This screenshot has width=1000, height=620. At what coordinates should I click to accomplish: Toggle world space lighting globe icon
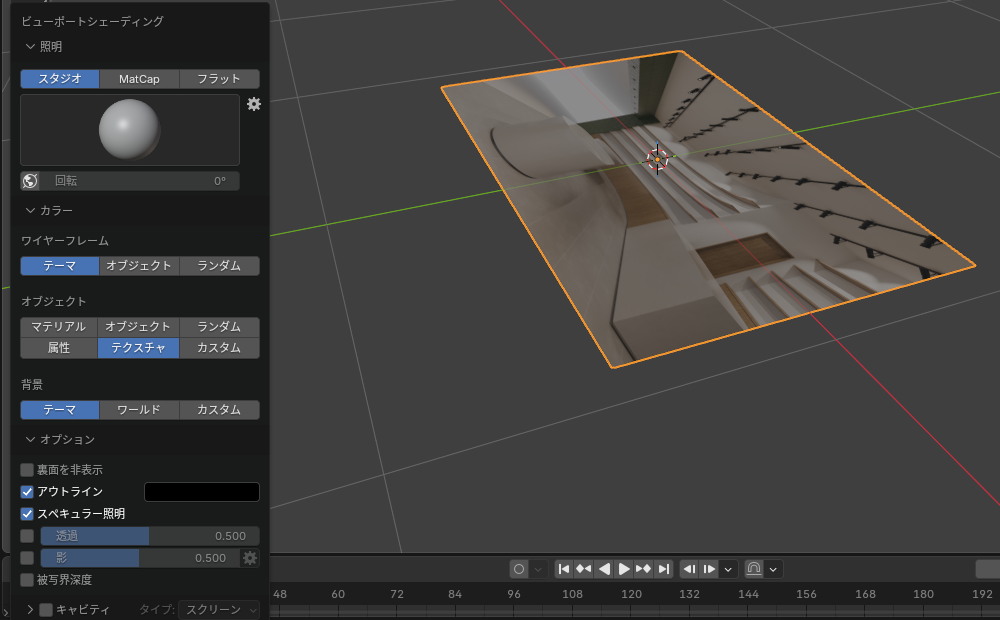coord(30,181)
